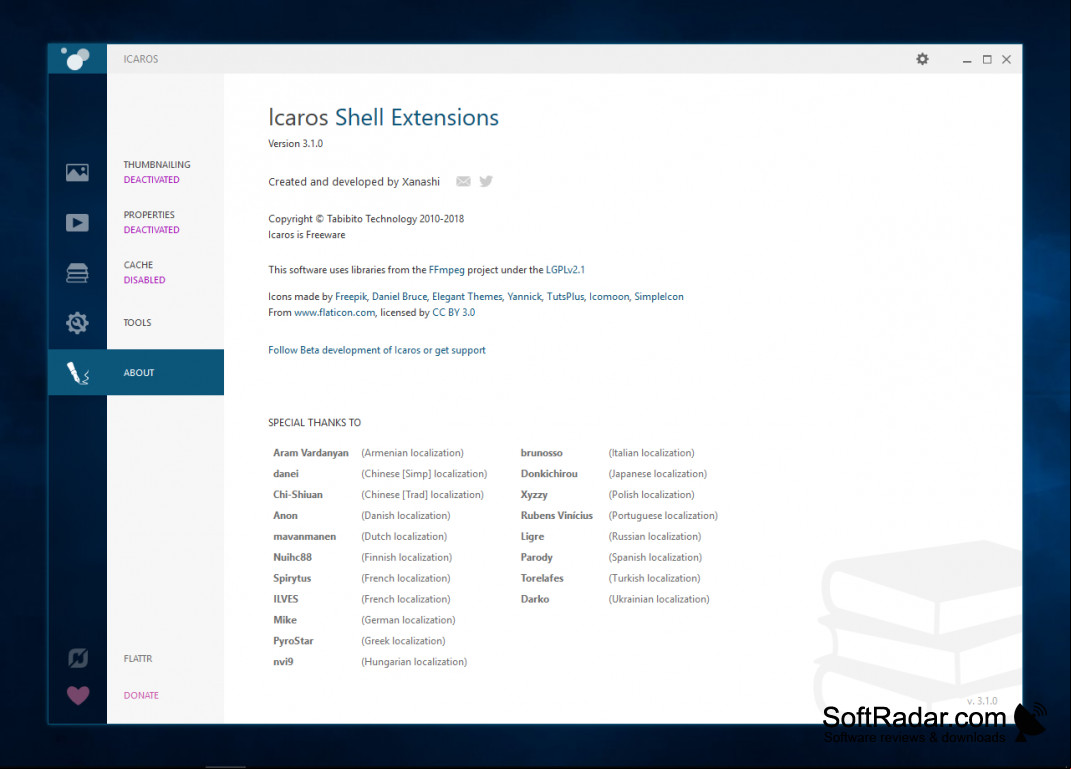
Task: Click the name 'Spirytus'
Action: pos(292,578)
